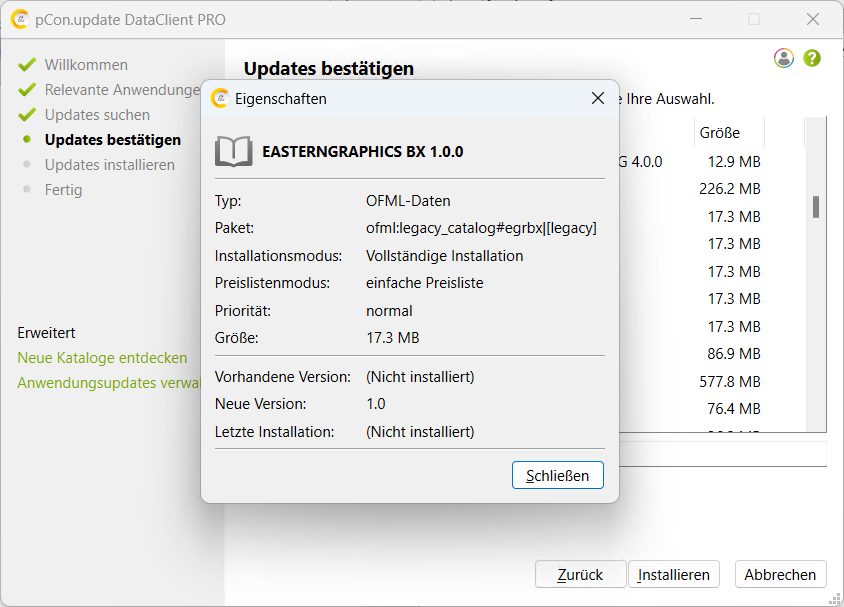Click the Abbrechen button
Viewport: 844px width, 607px height.
coord(780,574)
